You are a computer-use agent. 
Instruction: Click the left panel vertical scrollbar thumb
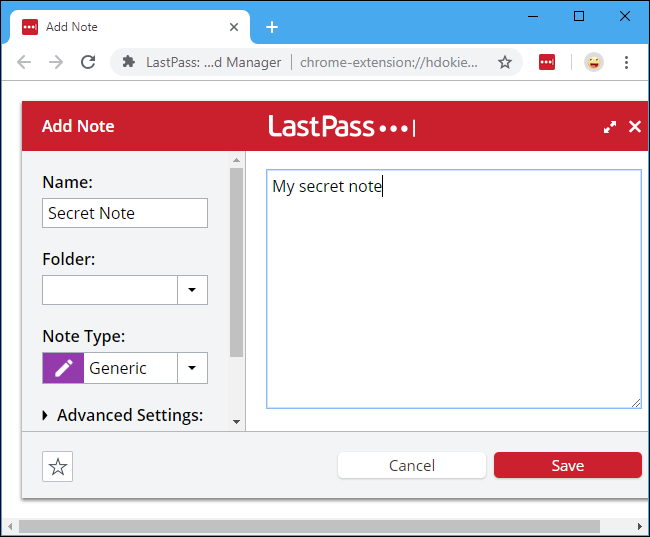[237, 262]
